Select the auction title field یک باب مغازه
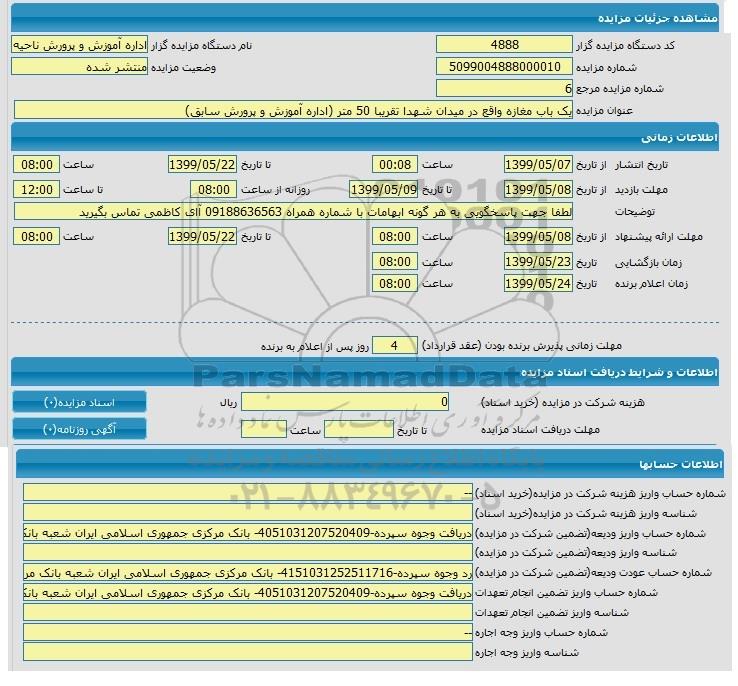Image resolution: width=738 pixels, height=686 pixels. 293,110
